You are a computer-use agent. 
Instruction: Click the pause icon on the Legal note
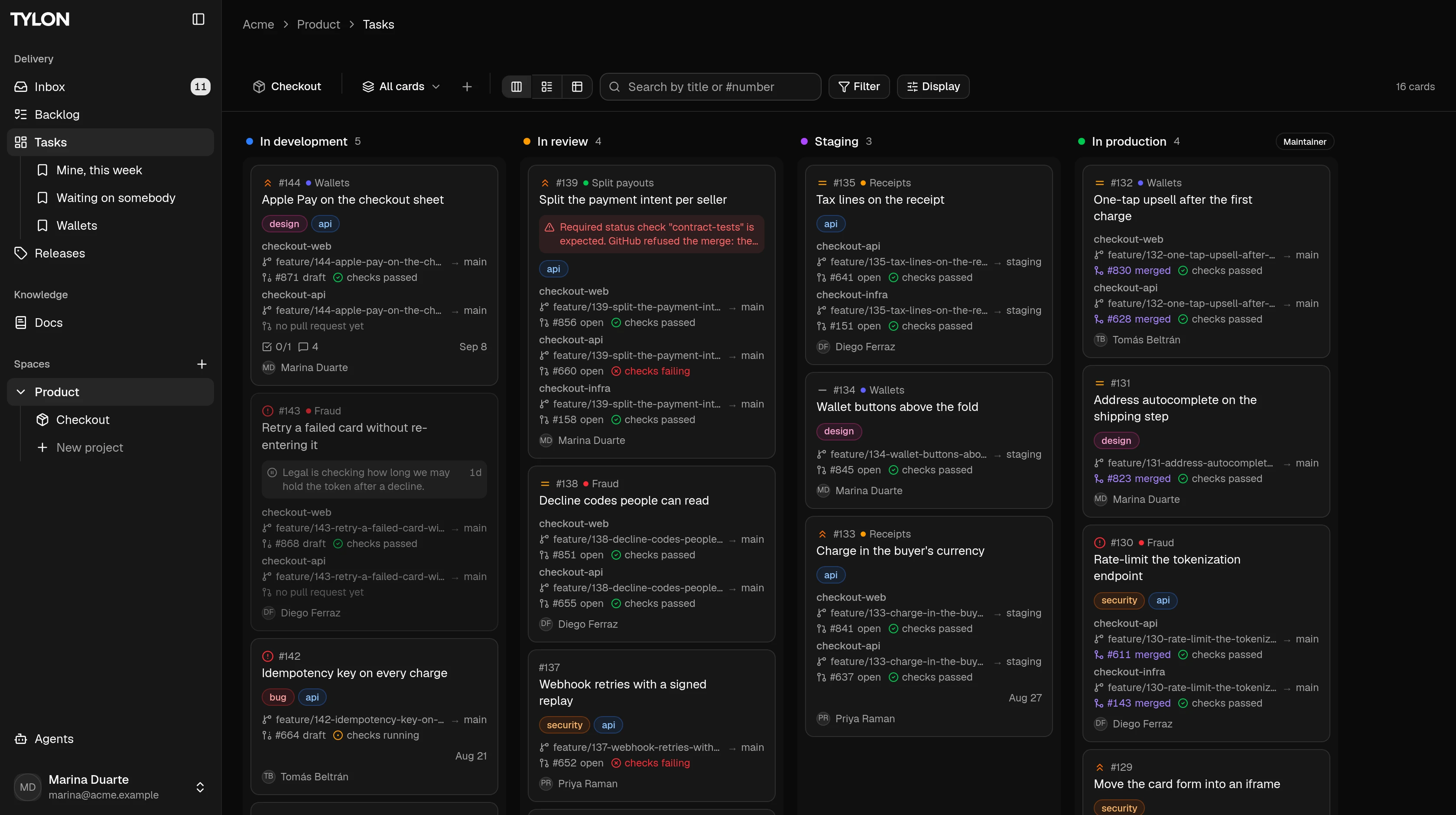tap(272, 472)
